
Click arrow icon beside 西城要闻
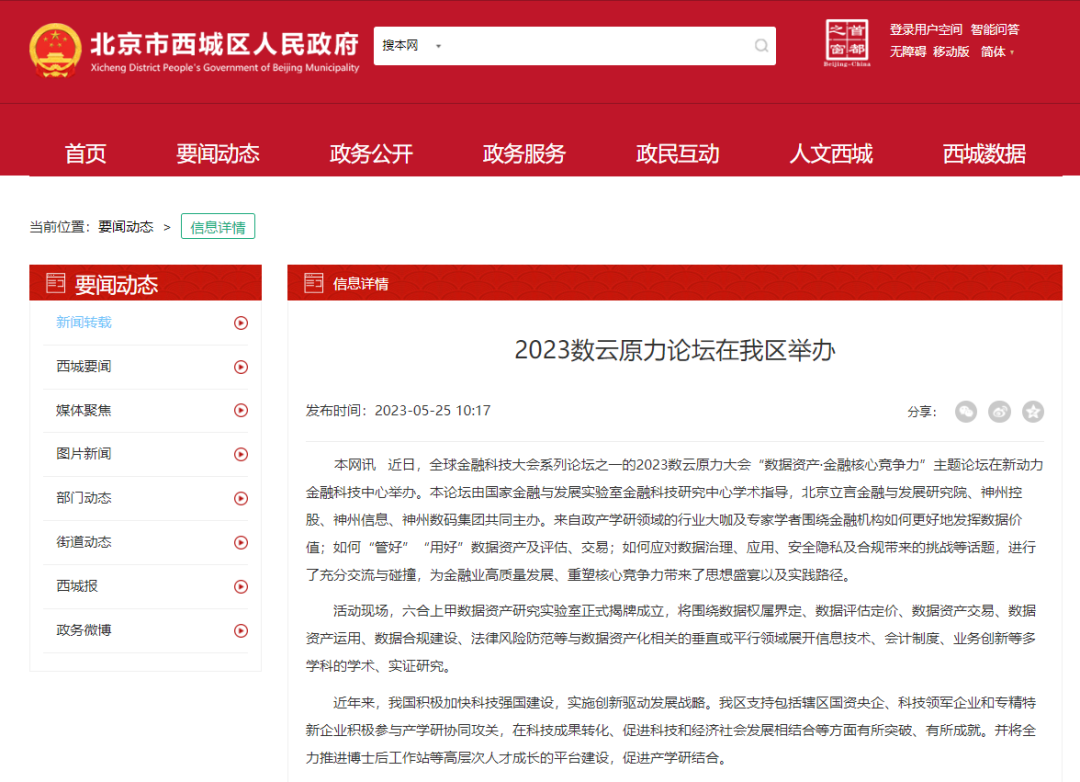coord(240,367)
